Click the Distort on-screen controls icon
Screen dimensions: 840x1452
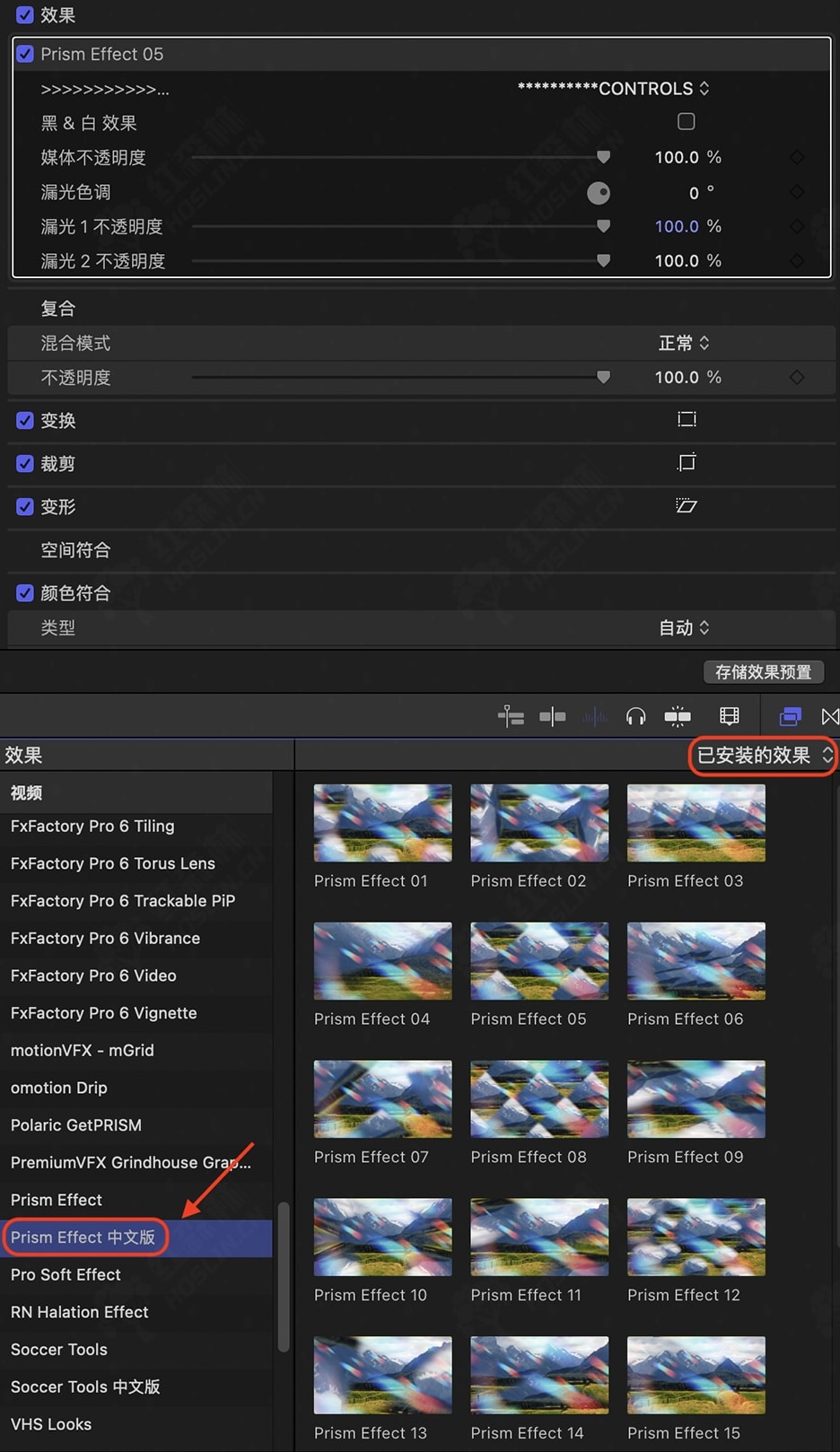[687, 505]
